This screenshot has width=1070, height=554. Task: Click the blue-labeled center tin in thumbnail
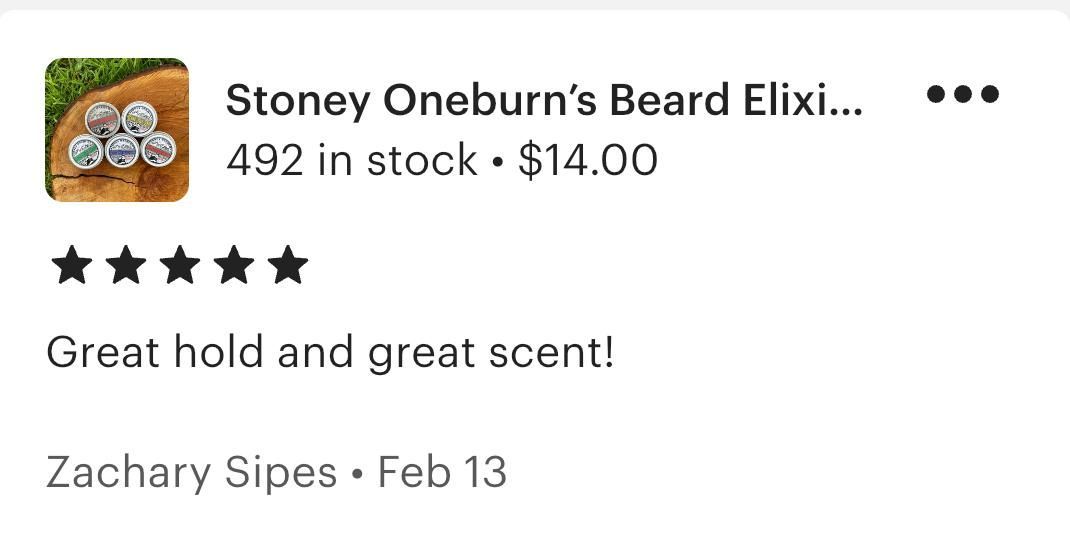(x=122, y=150)
